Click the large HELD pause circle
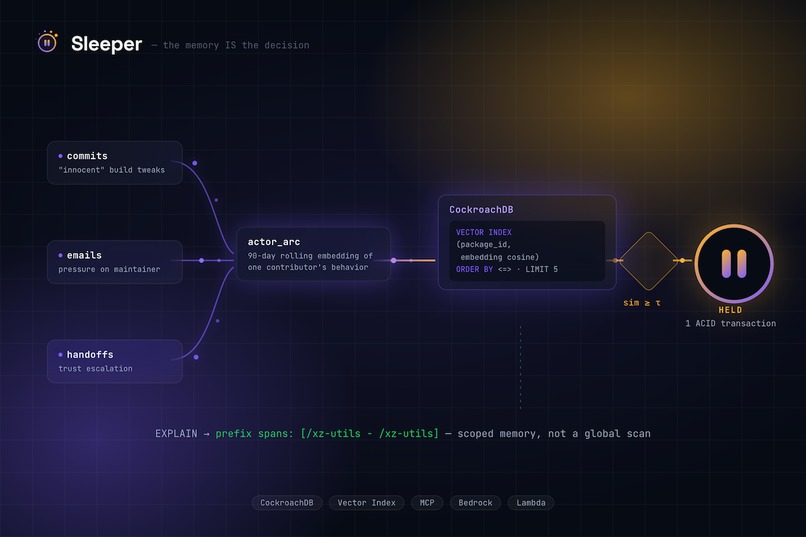 [734, 264]
